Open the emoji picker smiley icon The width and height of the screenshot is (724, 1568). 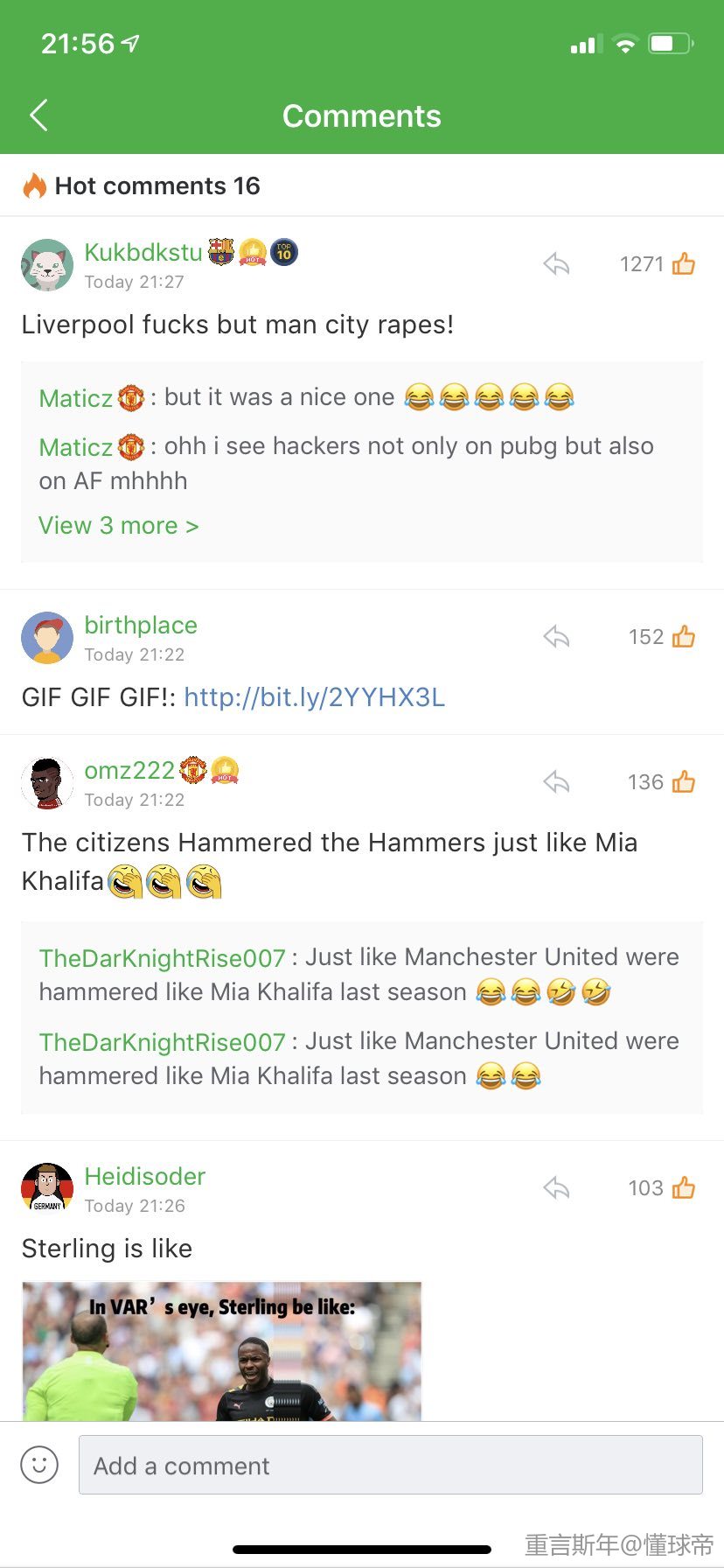(39, 1465)
